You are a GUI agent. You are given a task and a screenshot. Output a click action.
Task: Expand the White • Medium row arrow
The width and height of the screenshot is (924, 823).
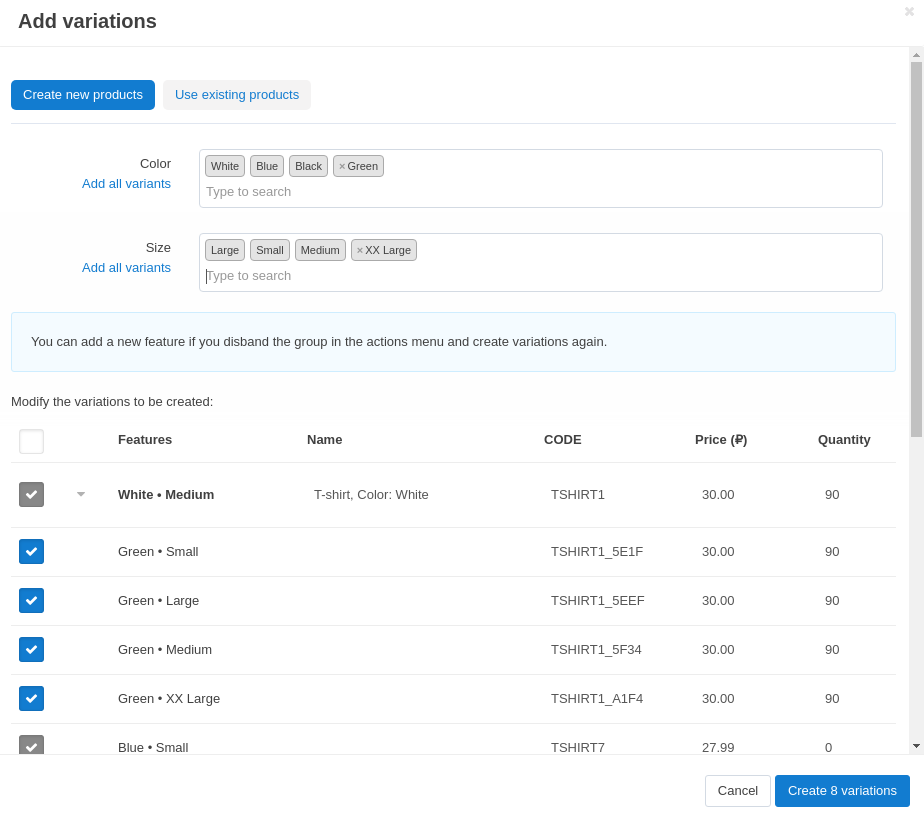(81, 494)
